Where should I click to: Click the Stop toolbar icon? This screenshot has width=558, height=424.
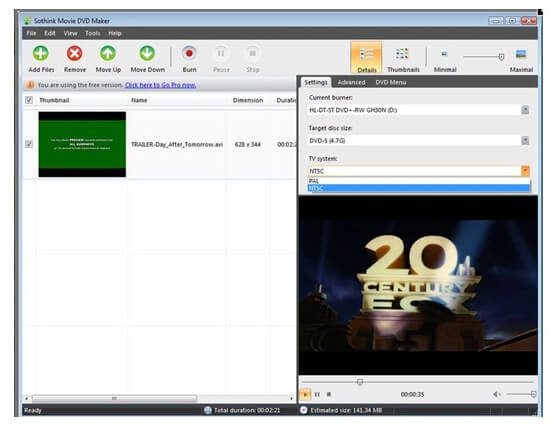coord(253,53)
